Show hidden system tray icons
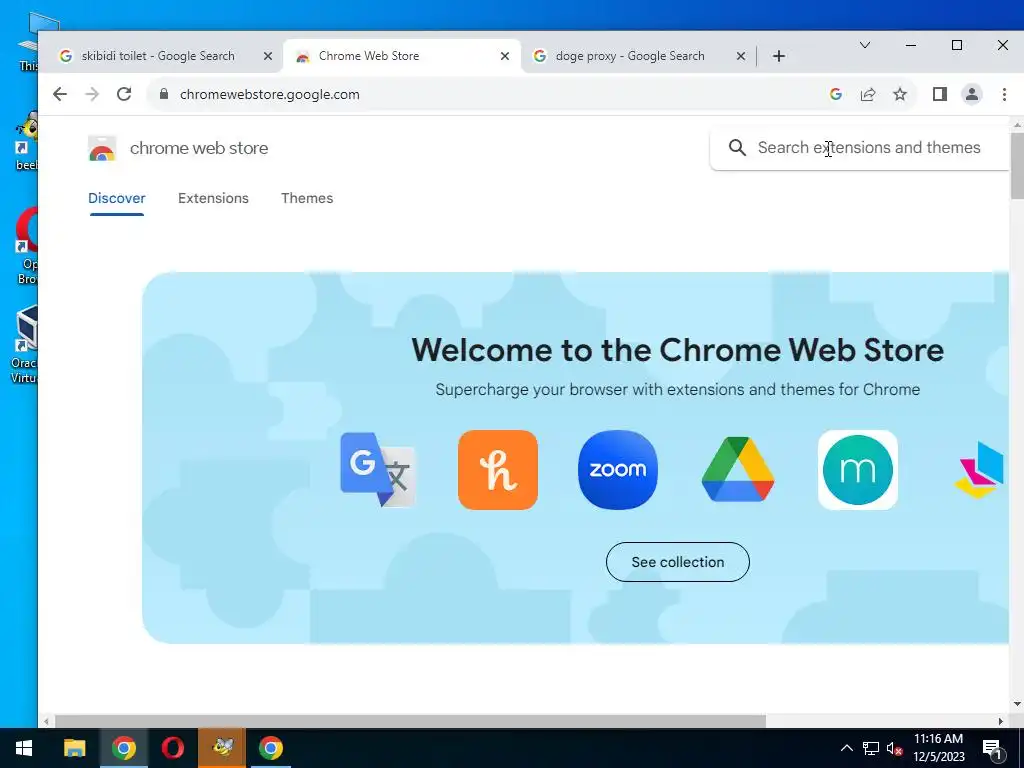The image size is (1024, 768). (846, 748)
